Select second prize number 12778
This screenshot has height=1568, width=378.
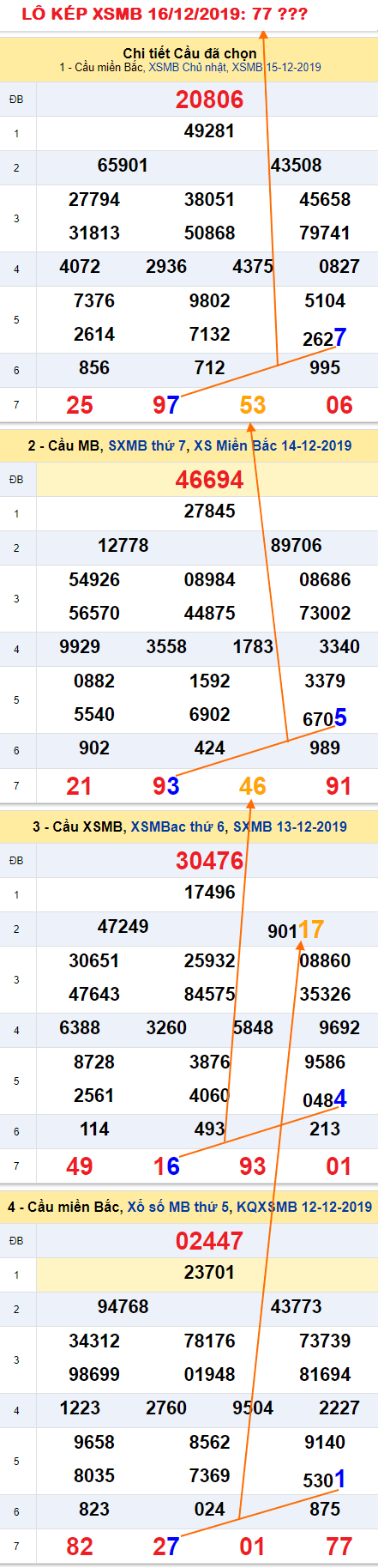[123, 545]
